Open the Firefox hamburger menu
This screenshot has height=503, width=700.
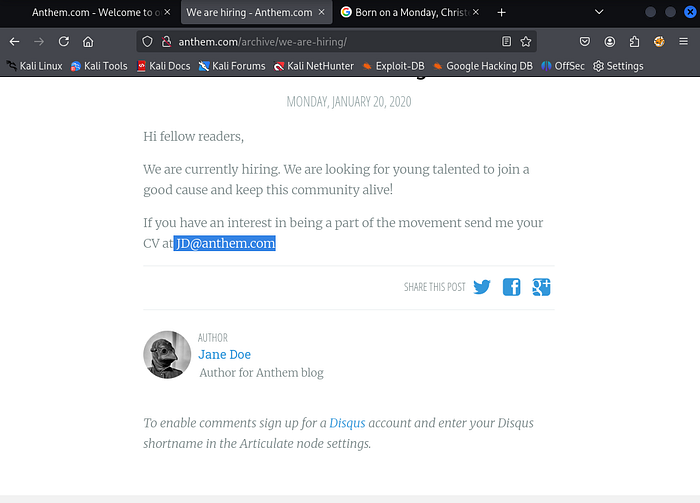coord(683,42)
